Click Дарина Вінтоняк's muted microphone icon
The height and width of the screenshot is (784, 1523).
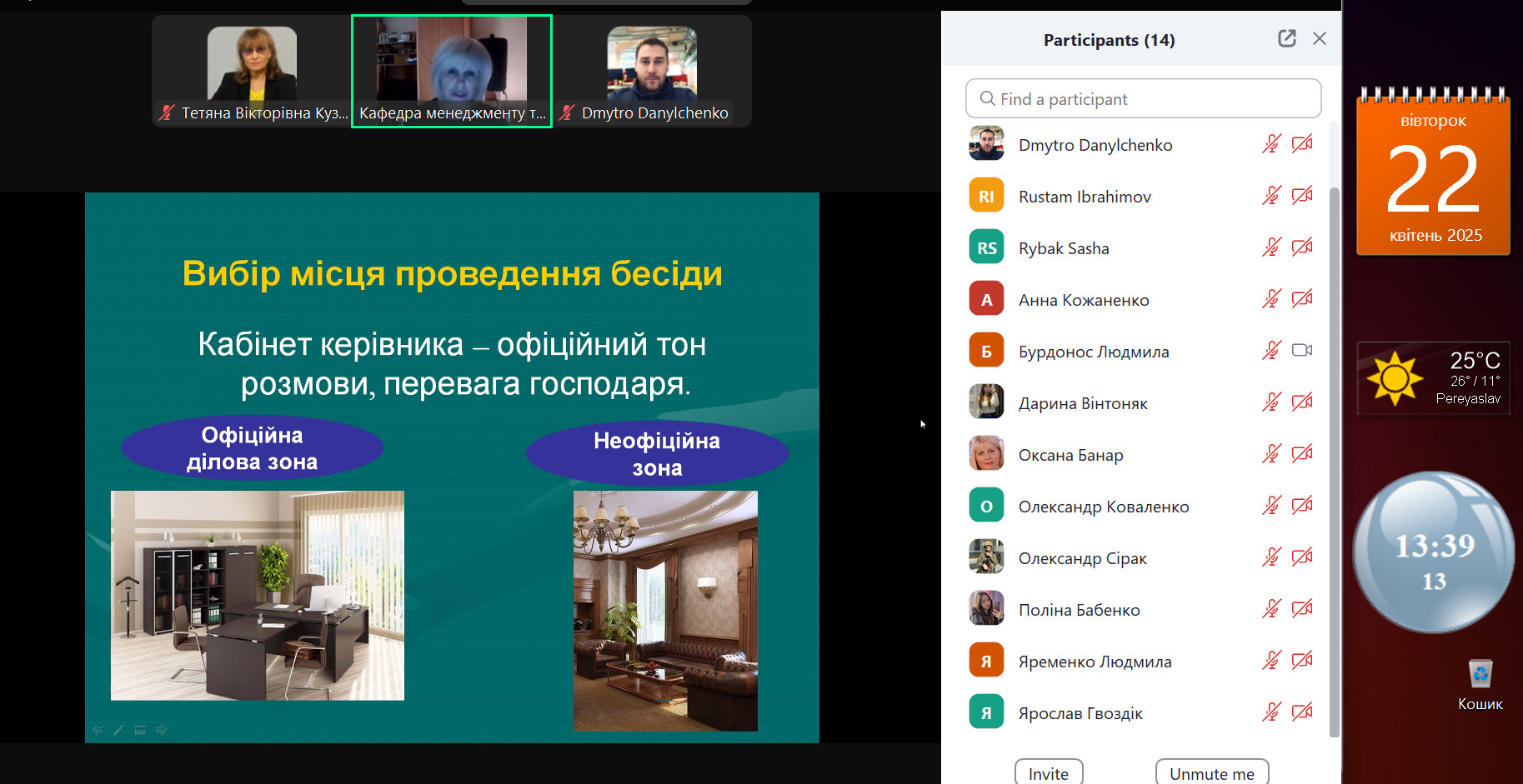[1271, 402]
